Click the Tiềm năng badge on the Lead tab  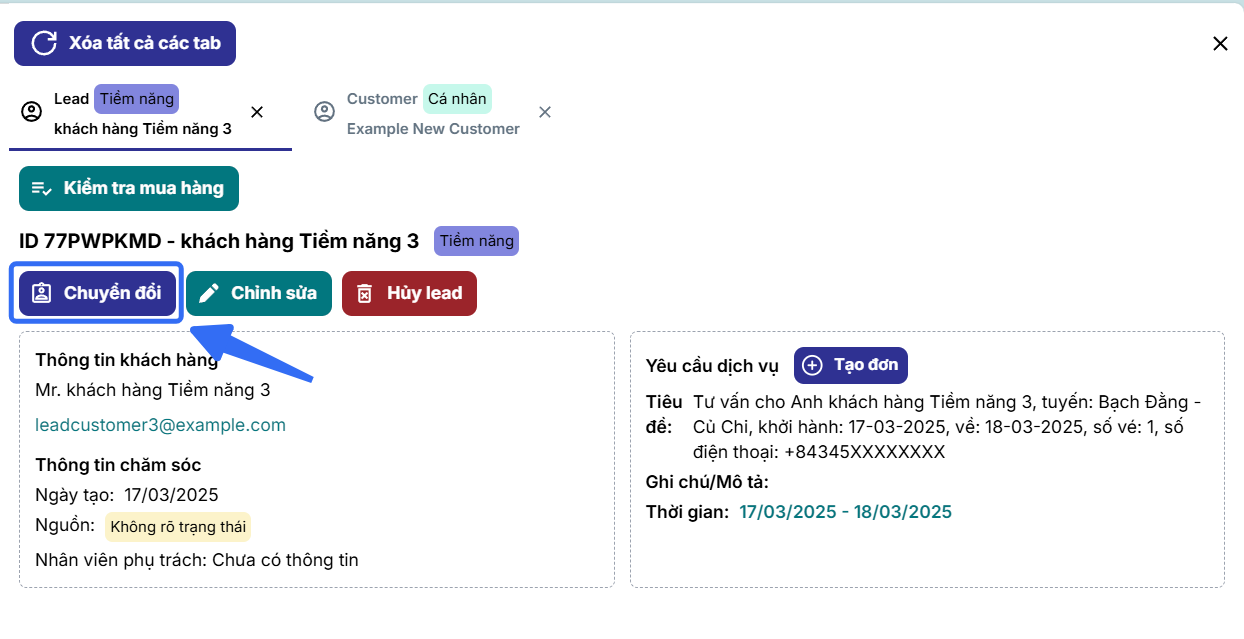coord(136,99)
